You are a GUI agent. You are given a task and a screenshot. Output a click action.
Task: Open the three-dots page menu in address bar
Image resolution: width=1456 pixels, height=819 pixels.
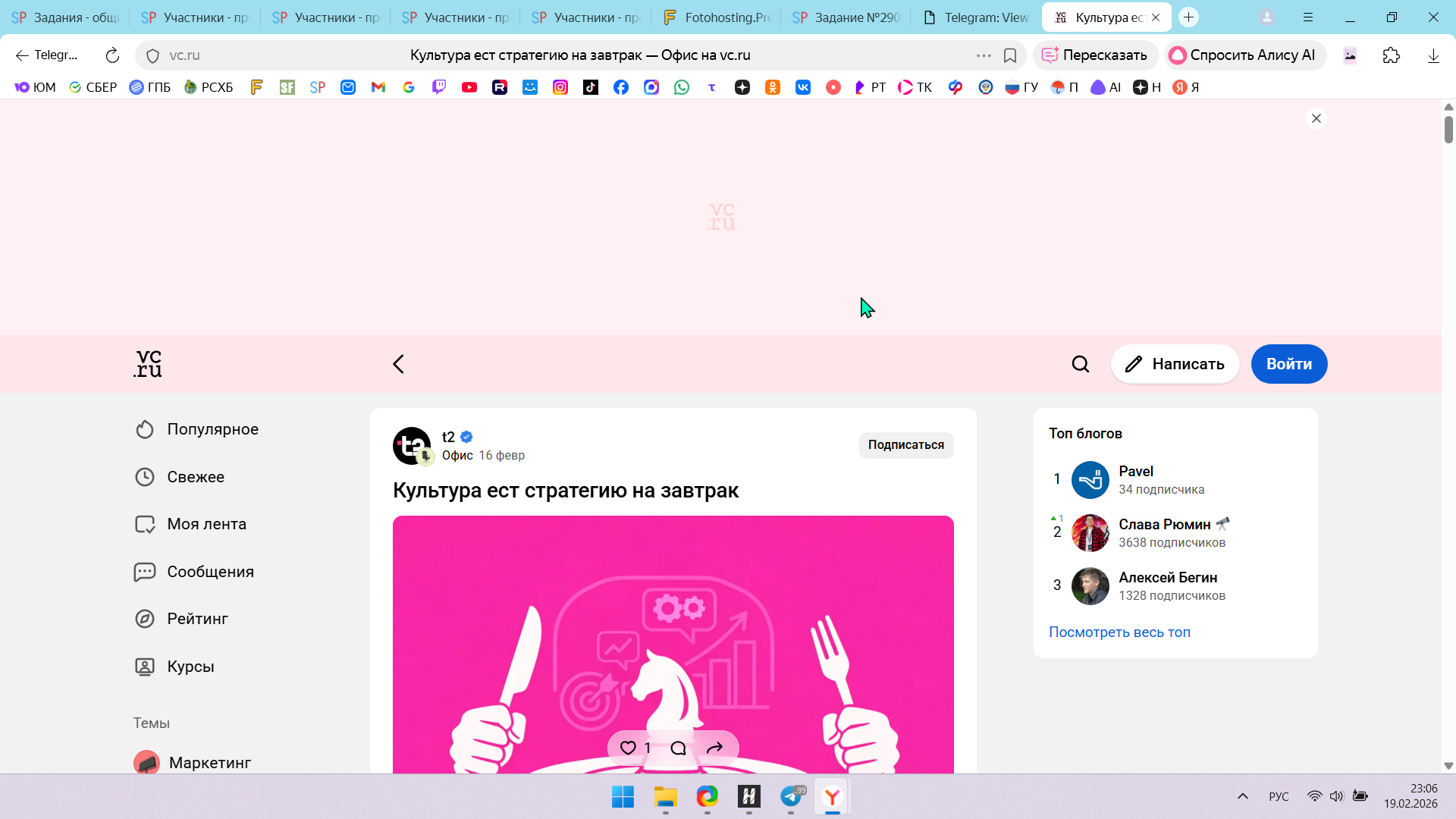(984, 55)
